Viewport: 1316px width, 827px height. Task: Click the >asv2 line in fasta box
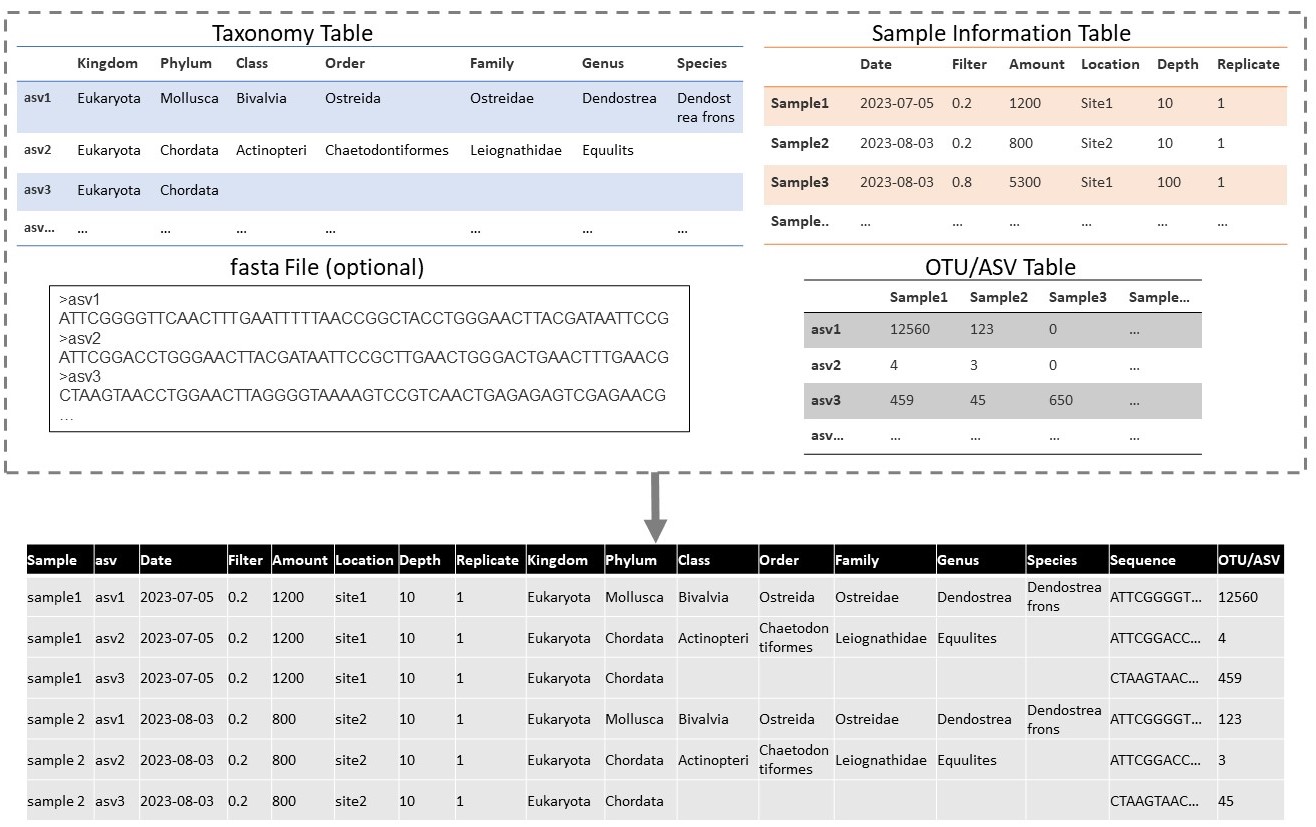coord(81,338)
